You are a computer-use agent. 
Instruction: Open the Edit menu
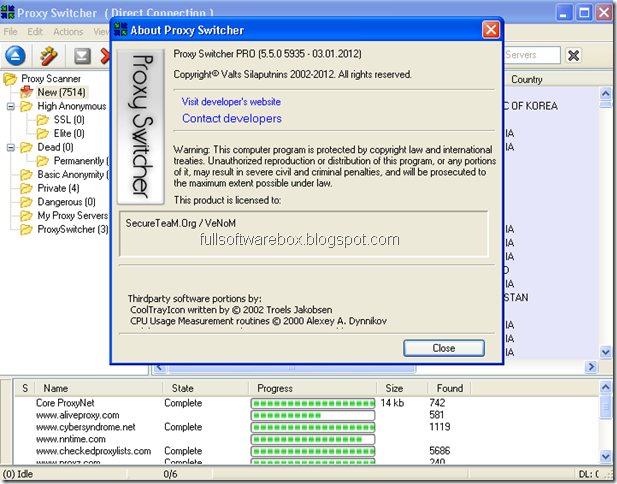[x=35, y=32]
